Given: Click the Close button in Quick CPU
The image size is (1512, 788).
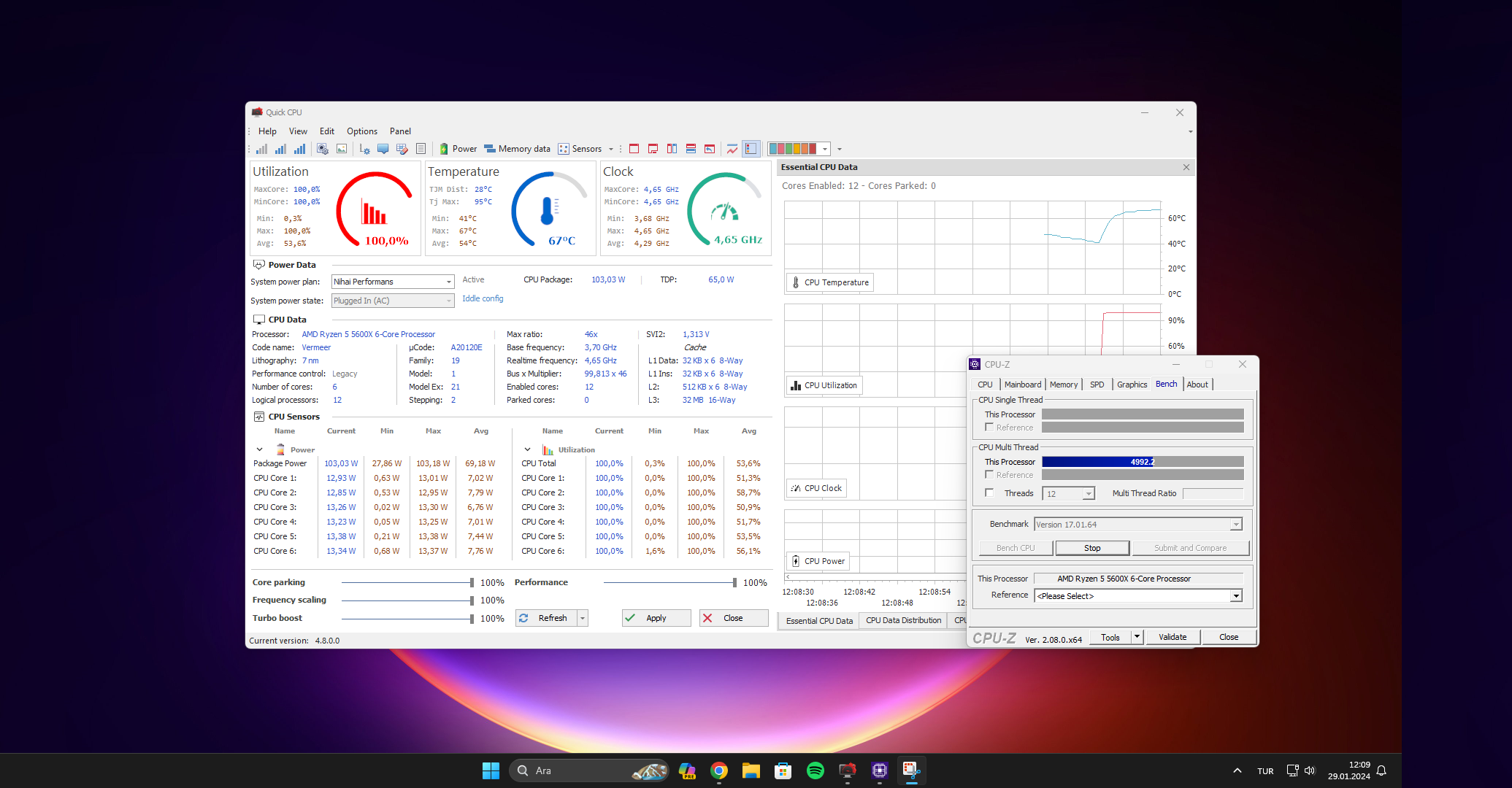Looking at the screenshot, I should point(733,618).
